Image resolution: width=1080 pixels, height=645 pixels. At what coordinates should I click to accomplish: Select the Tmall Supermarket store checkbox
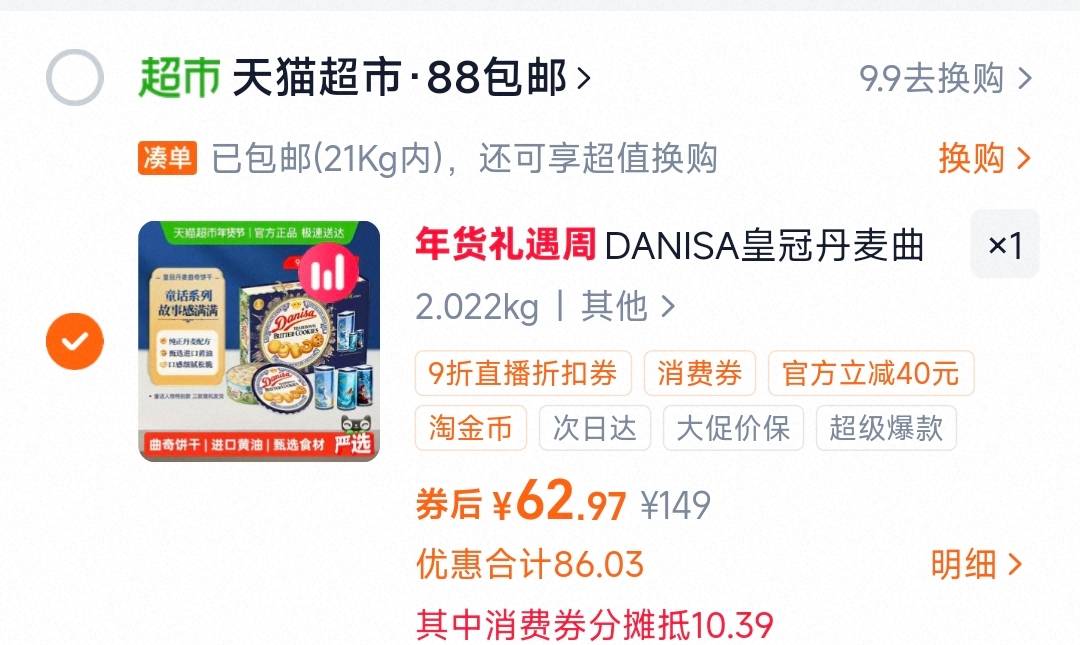74,77
